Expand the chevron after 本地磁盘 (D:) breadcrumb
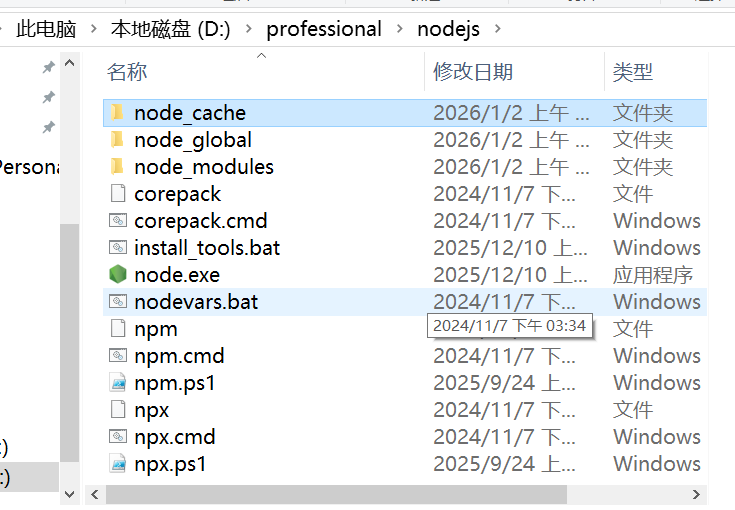The width and height of the screenshot is (735, 510). (x=249, y=29)
